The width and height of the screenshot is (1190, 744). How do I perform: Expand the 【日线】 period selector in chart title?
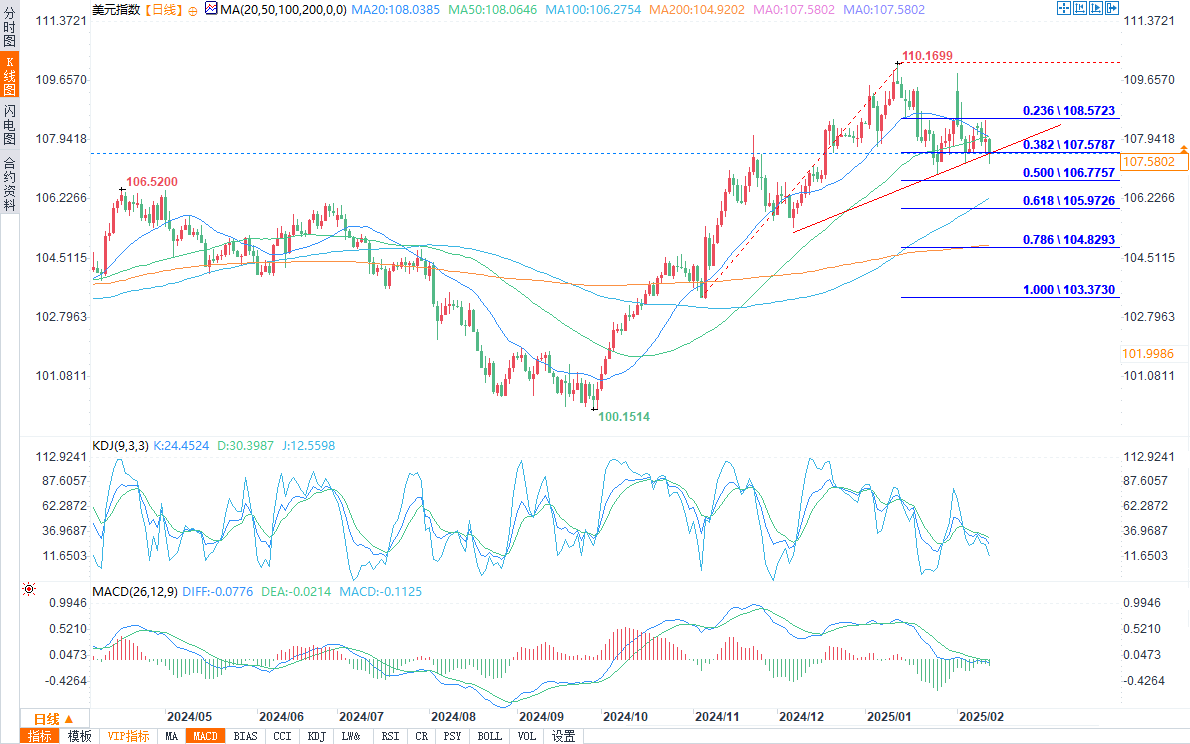(164, 8)
